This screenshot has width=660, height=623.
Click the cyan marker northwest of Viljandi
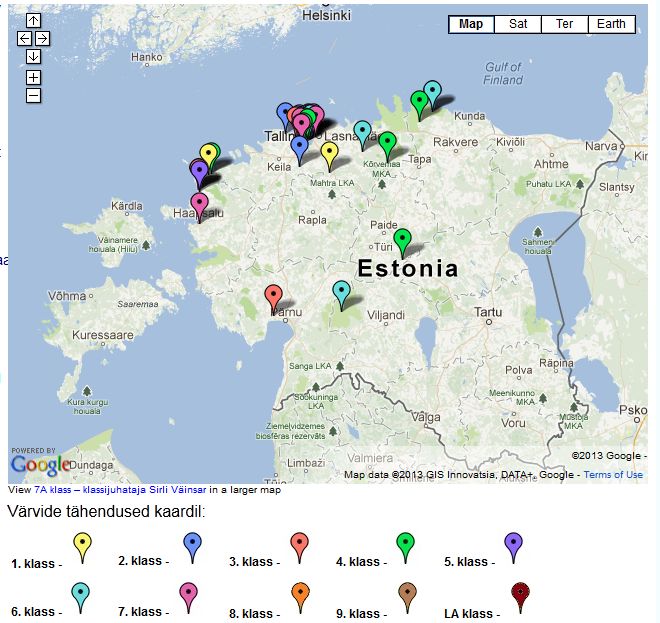341,293
